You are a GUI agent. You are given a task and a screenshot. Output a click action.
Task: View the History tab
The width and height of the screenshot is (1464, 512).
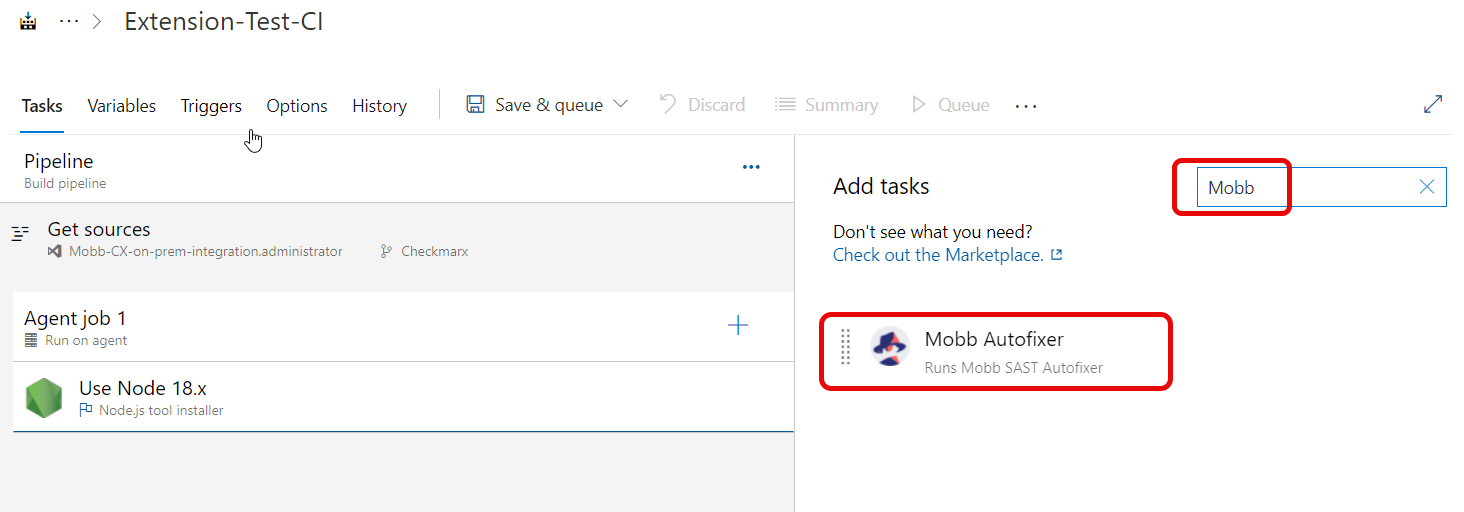coord(379,106)
